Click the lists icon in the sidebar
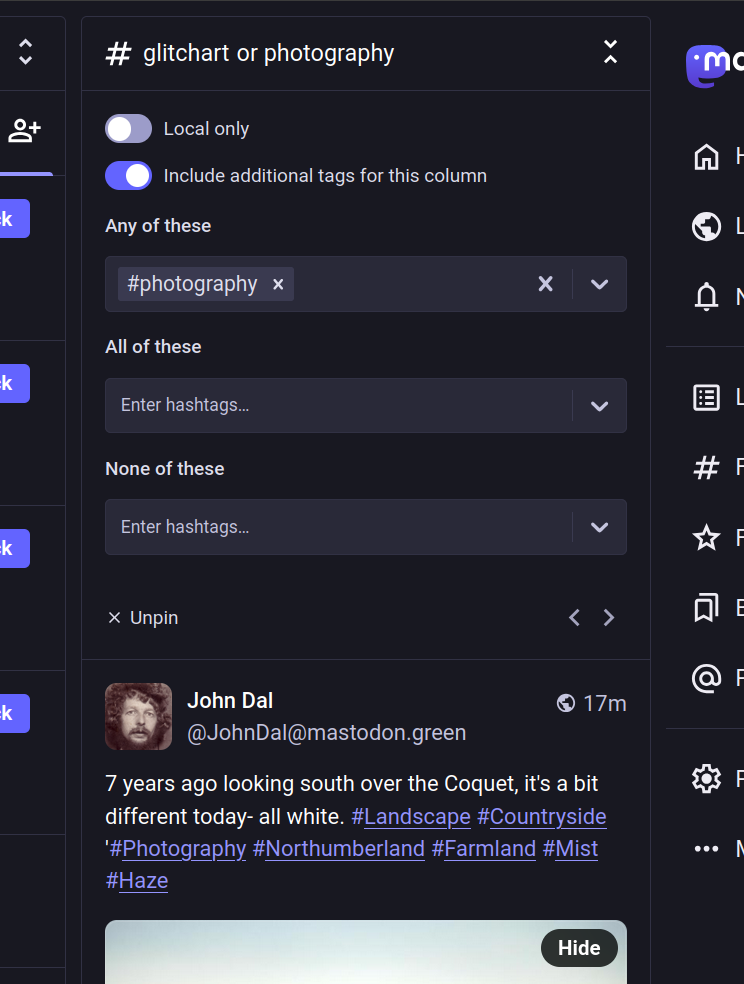This screenshot has height=984, width=744. [707, 397]
